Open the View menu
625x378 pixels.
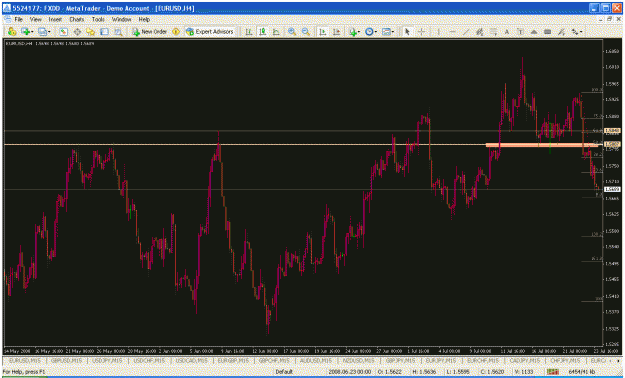(35, 19)
